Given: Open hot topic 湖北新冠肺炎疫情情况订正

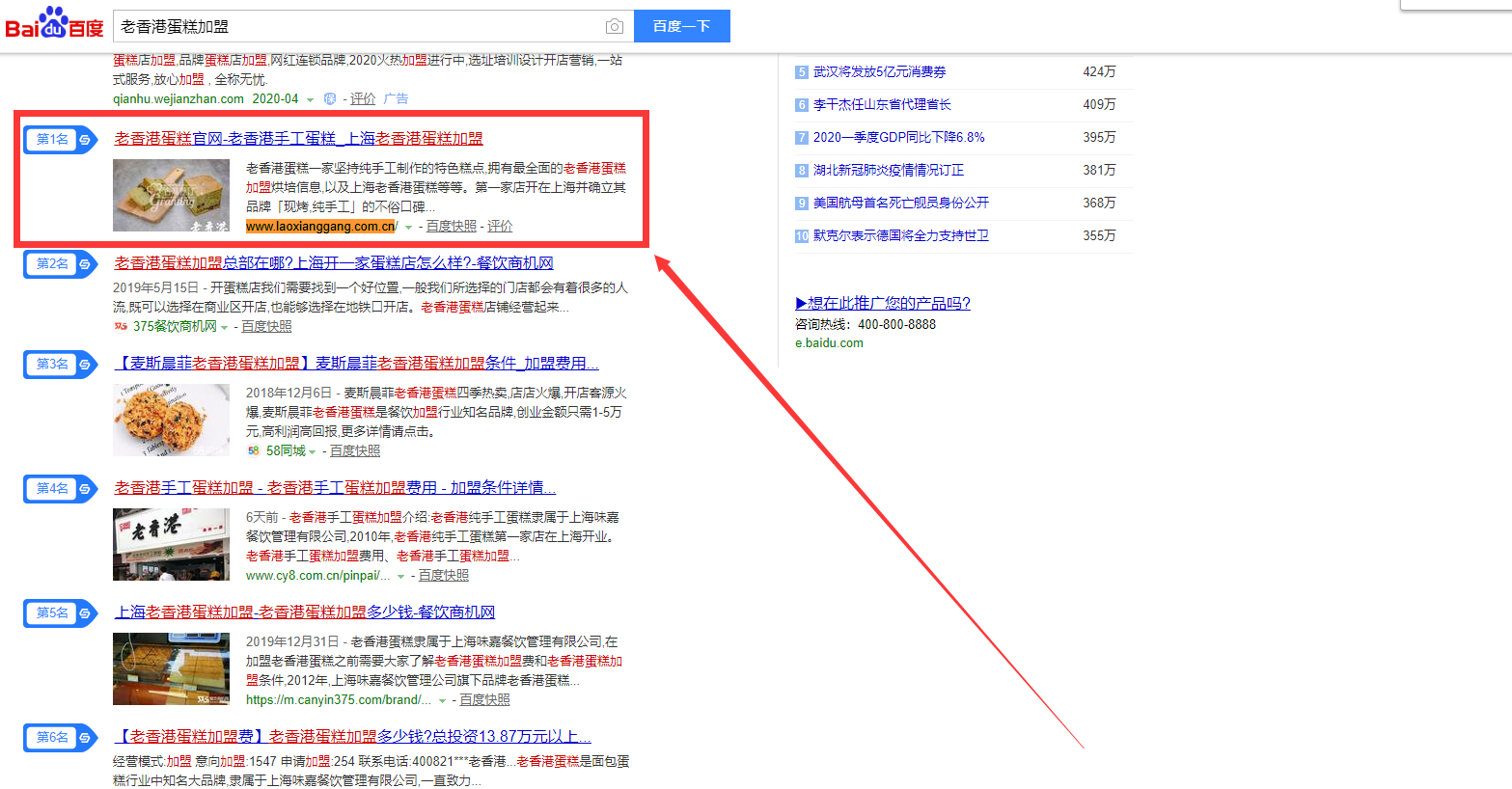Looking at the screenshot, I should [x=889, y=170].
